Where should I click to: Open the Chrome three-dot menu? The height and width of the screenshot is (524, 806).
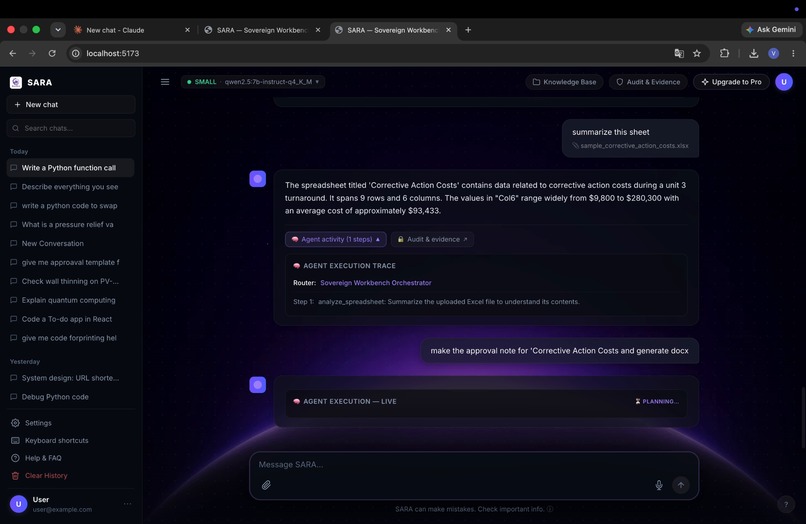pyautogui.click(x=793, y=53)
